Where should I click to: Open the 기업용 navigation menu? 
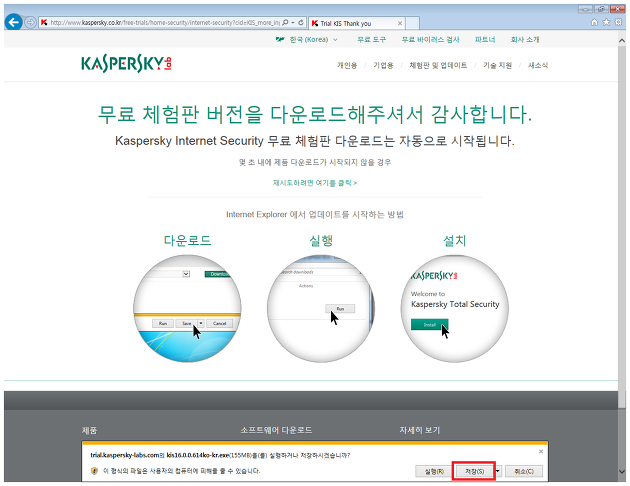383,65
